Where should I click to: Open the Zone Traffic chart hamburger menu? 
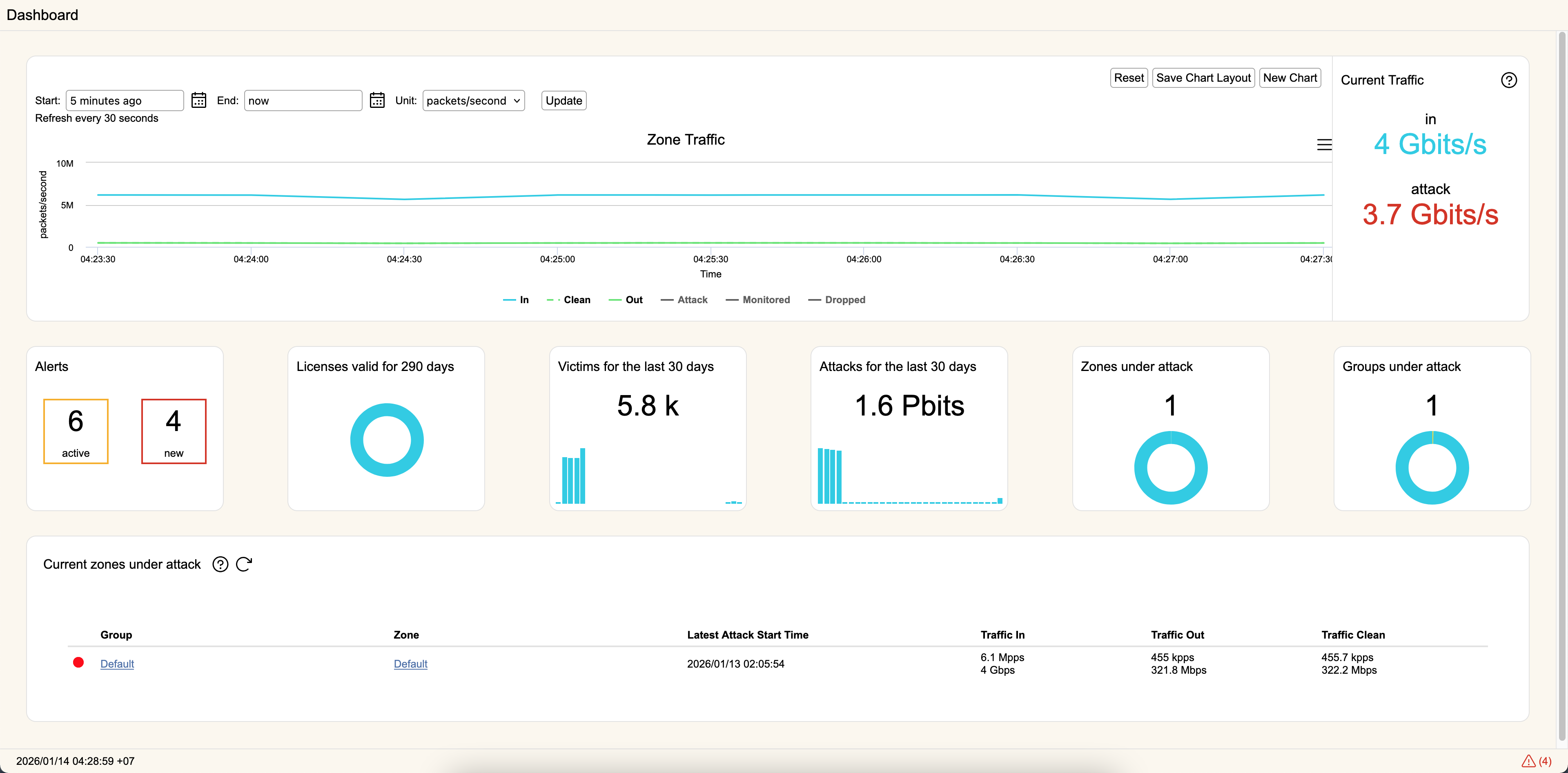click(x=1324, y=145)
